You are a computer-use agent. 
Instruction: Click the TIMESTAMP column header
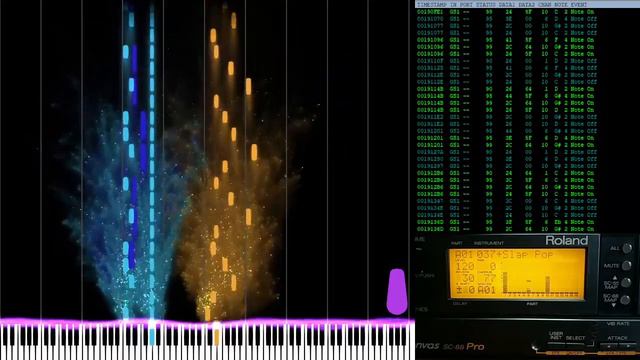pyautogui.click(x=432, y=4)
